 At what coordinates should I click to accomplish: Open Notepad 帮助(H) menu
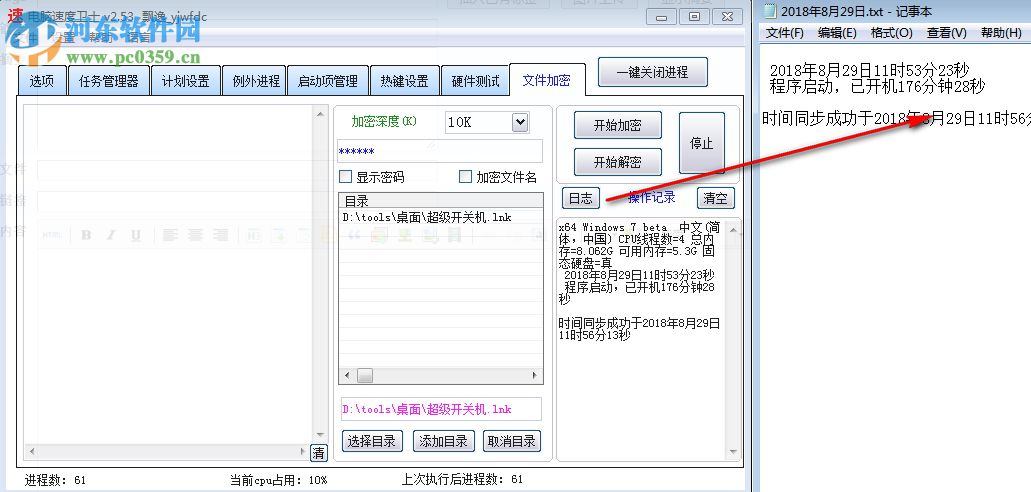(x=1001, y=32)
